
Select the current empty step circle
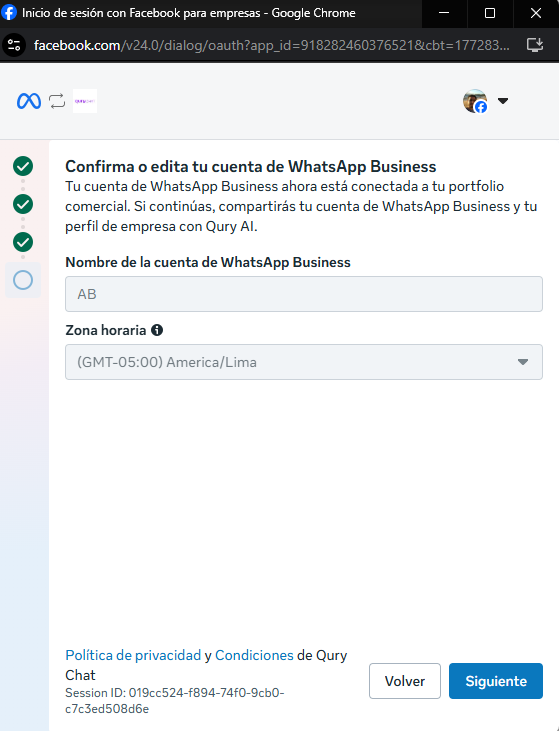[x=23, y=280]
